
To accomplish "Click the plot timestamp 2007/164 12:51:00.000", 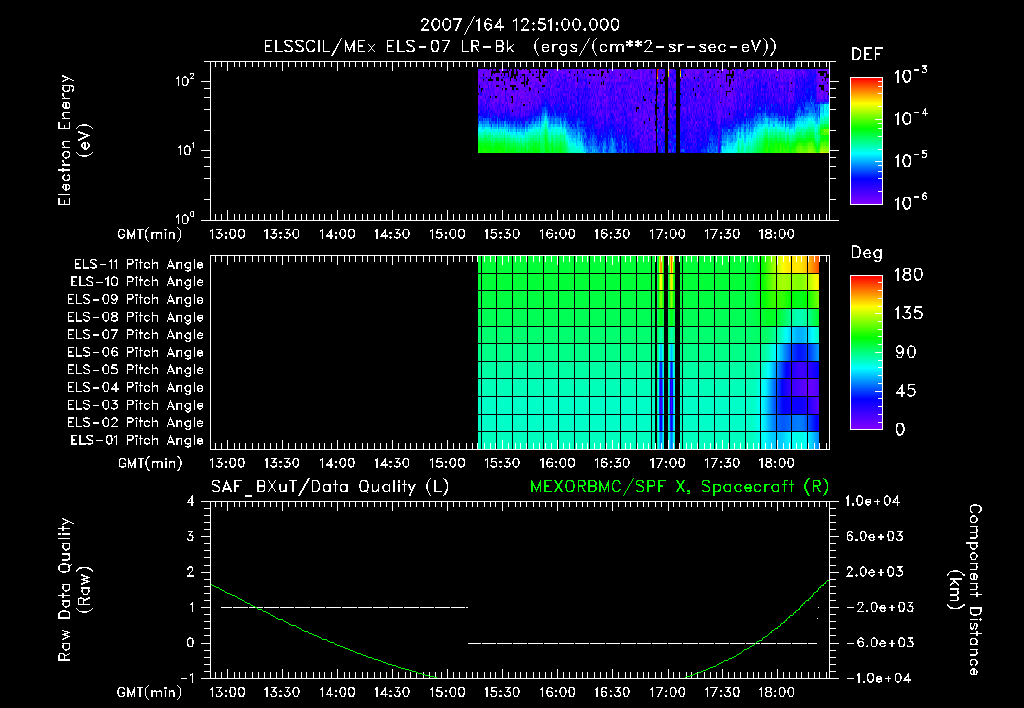I will pos(519,25).
